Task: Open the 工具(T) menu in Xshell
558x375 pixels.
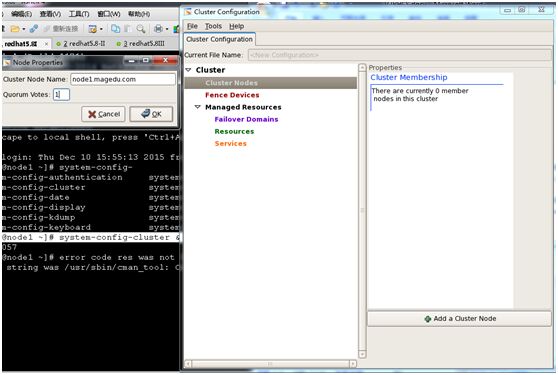Action: pos(79,14)
